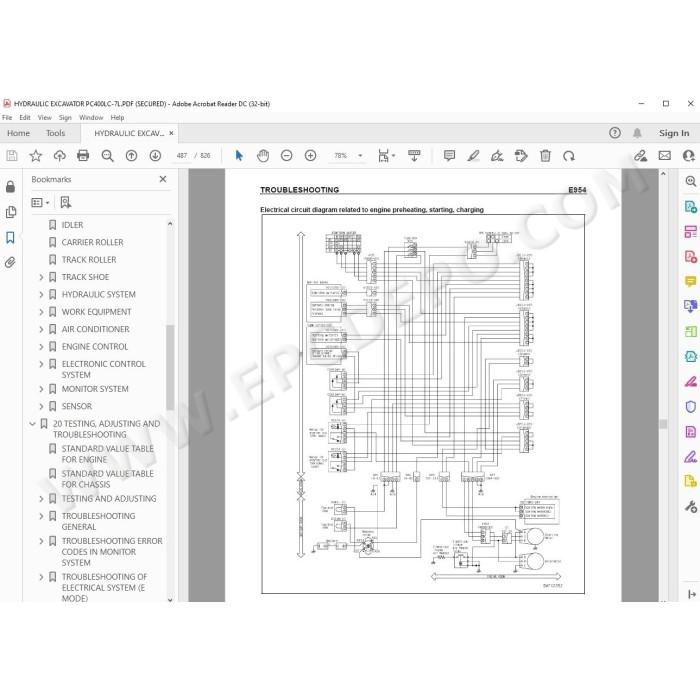Click the Print file icon

point(83,155)
